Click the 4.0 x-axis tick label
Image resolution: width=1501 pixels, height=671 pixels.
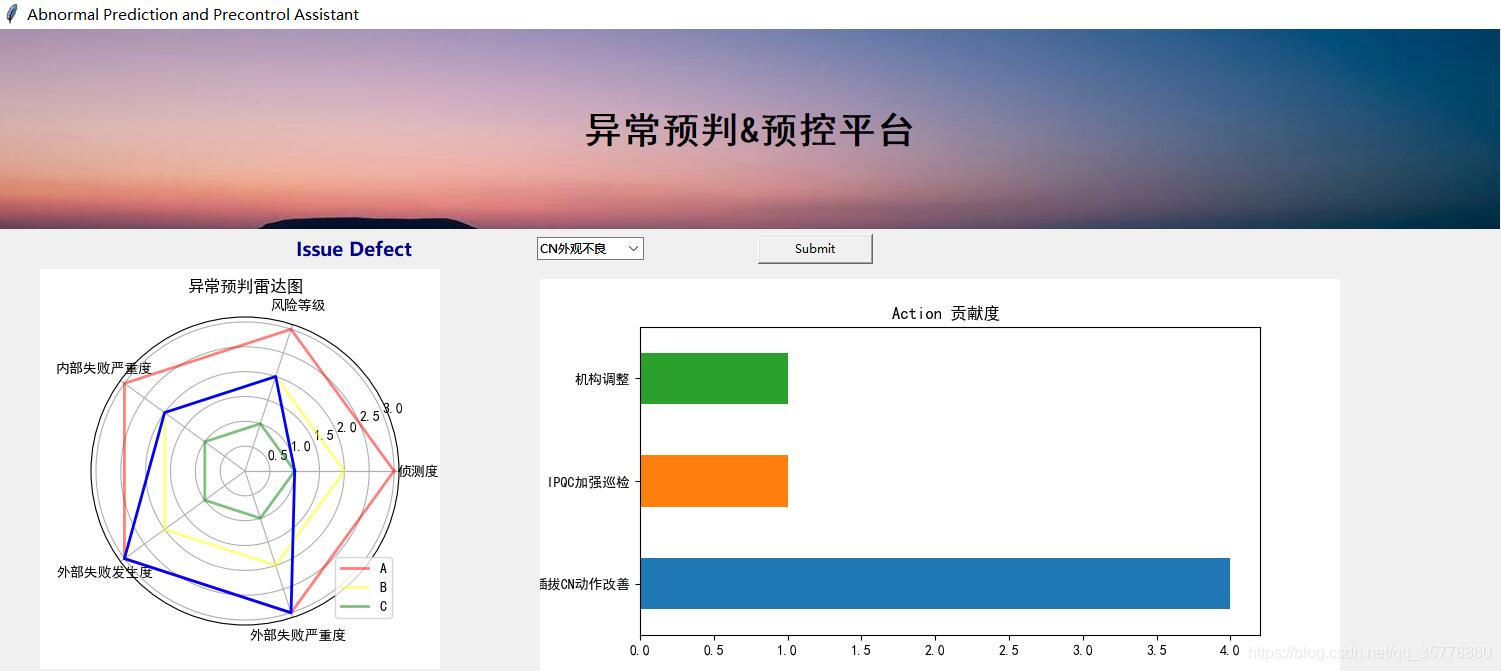(x=1230, y=651)
